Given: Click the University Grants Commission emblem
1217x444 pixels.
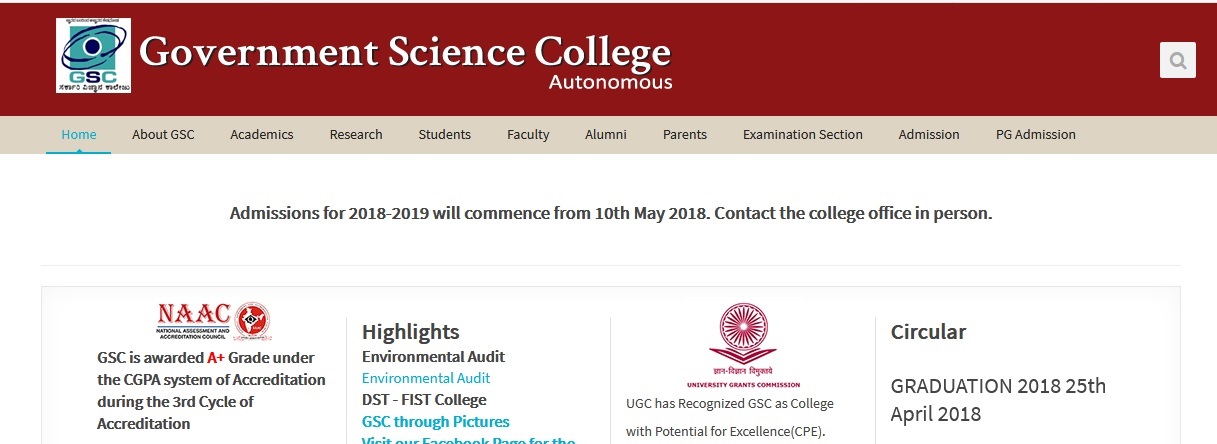Looking at the screenshot, I should [743, 345].
